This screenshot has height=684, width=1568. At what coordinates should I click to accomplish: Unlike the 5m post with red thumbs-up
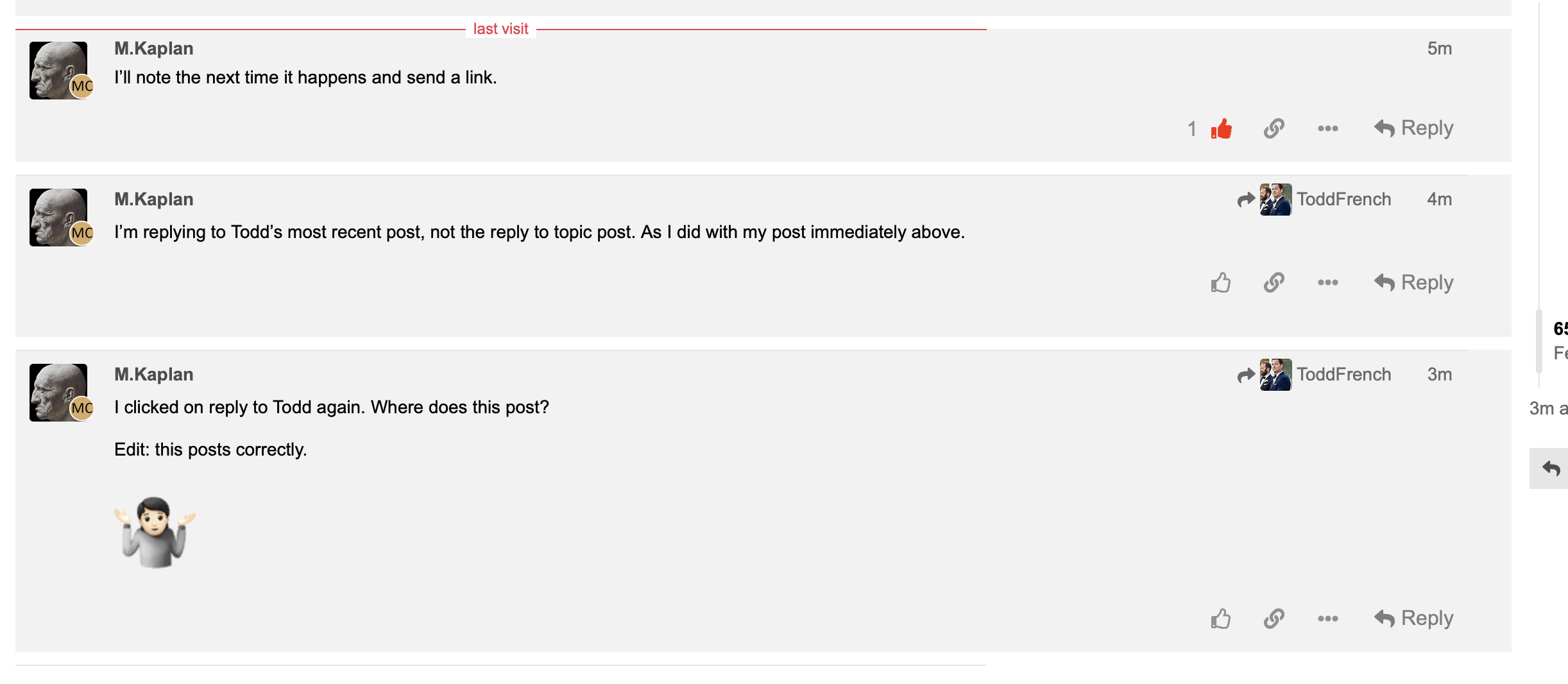coord(1222,128)
